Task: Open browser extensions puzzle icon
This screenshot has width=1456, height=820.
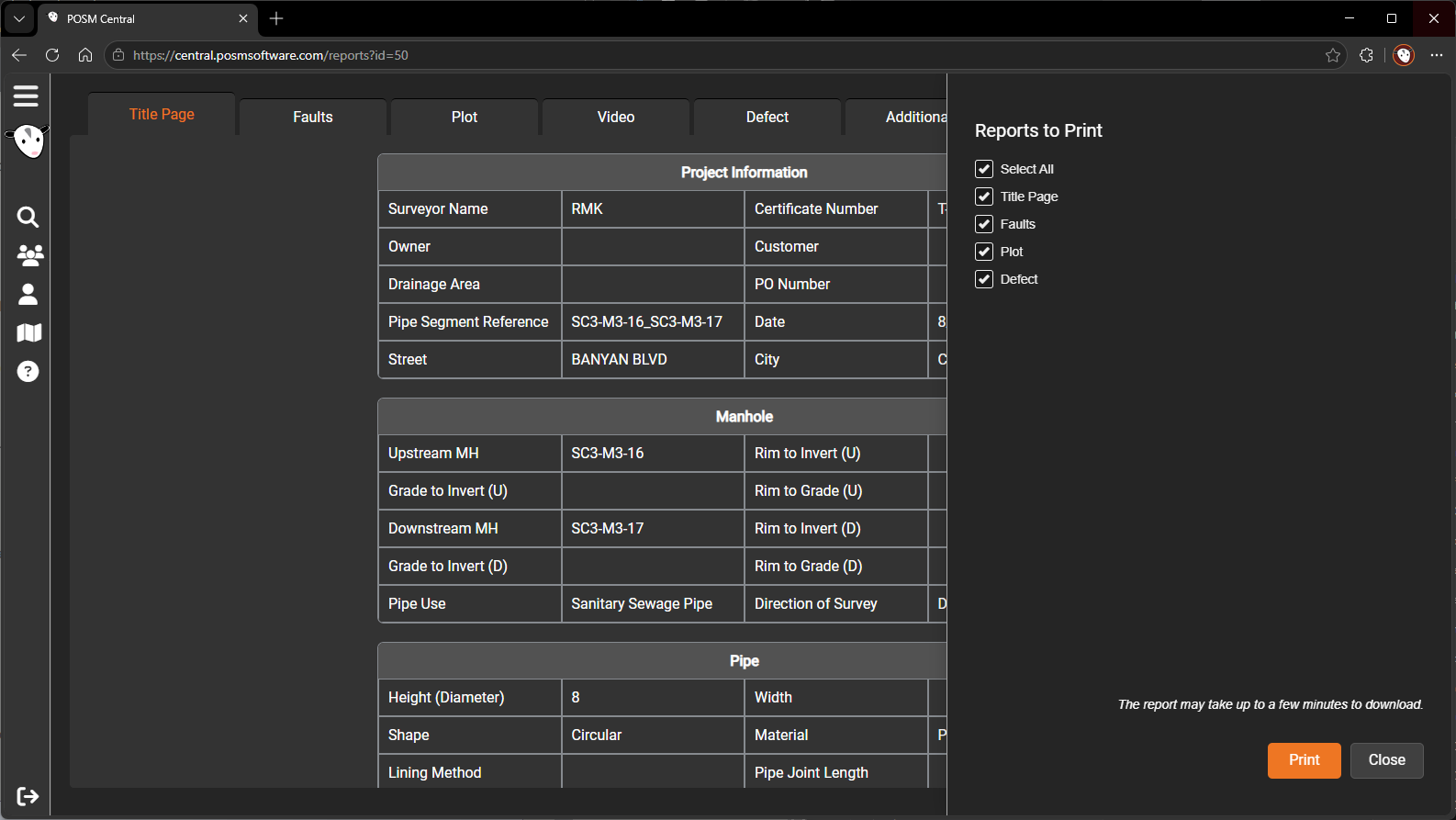Action: tap(1366, 55)
